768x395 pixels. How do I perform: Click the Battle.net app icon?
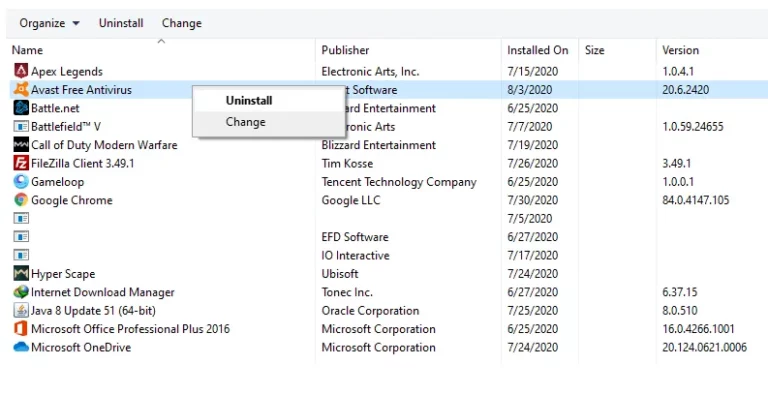(21, 108)
